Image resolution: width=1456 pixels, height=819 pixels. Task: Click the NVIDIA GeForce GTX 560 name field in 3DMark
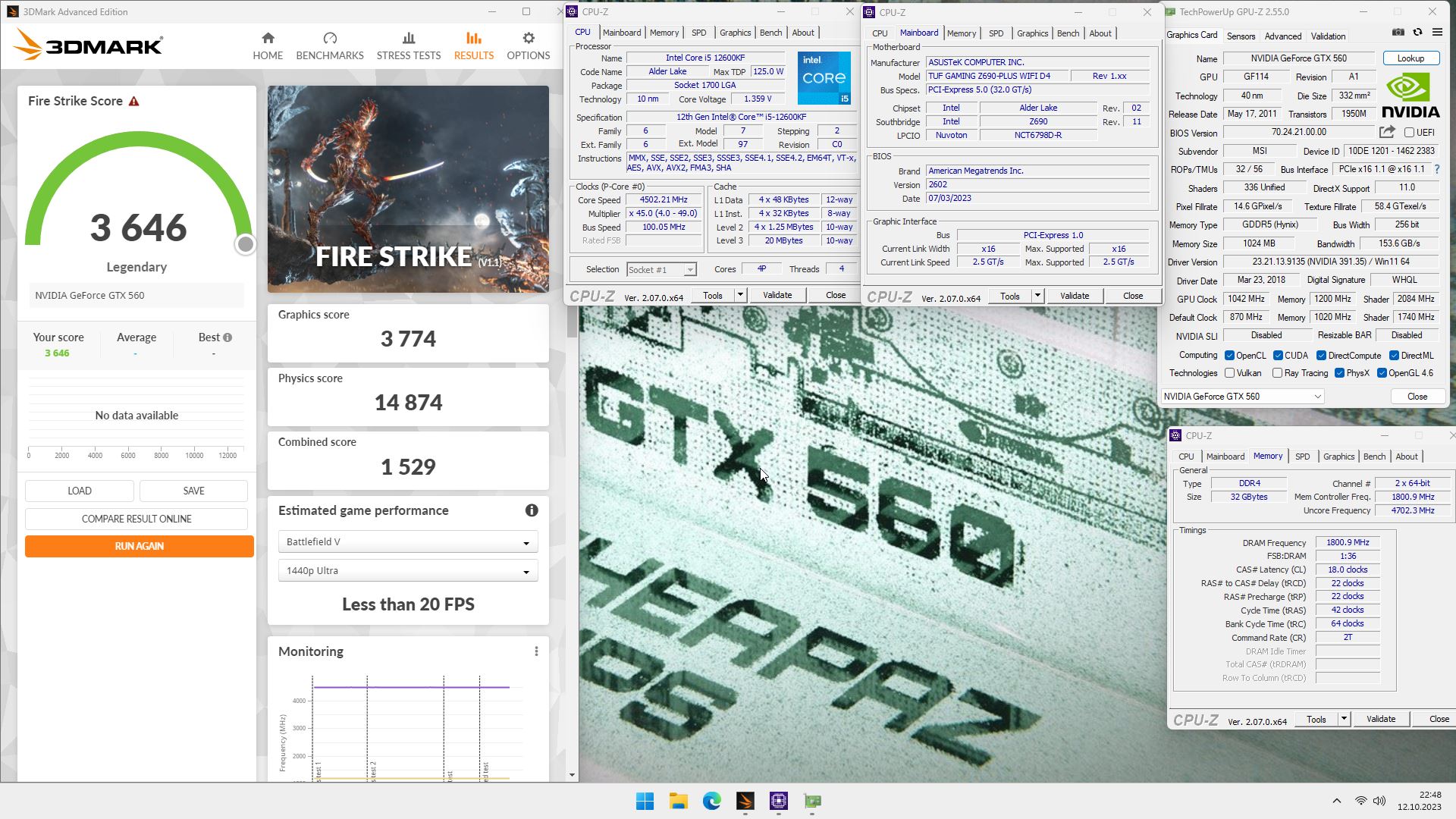tap(136, 296)
